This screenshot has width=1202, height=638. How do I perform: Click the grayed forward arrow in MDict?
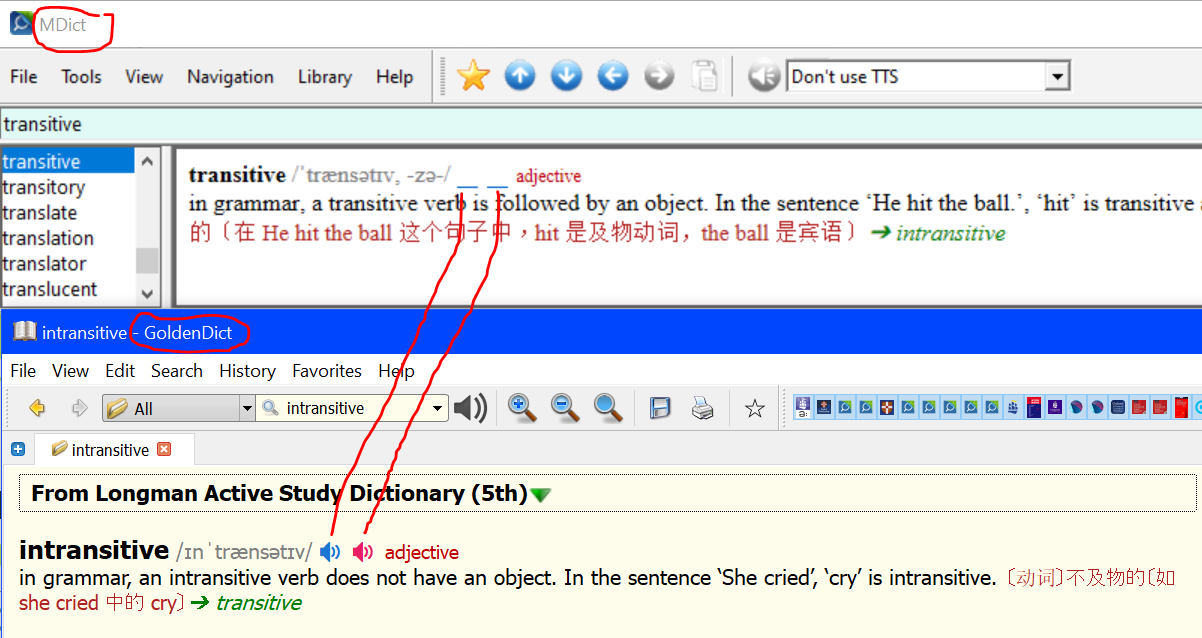[659, 76]
